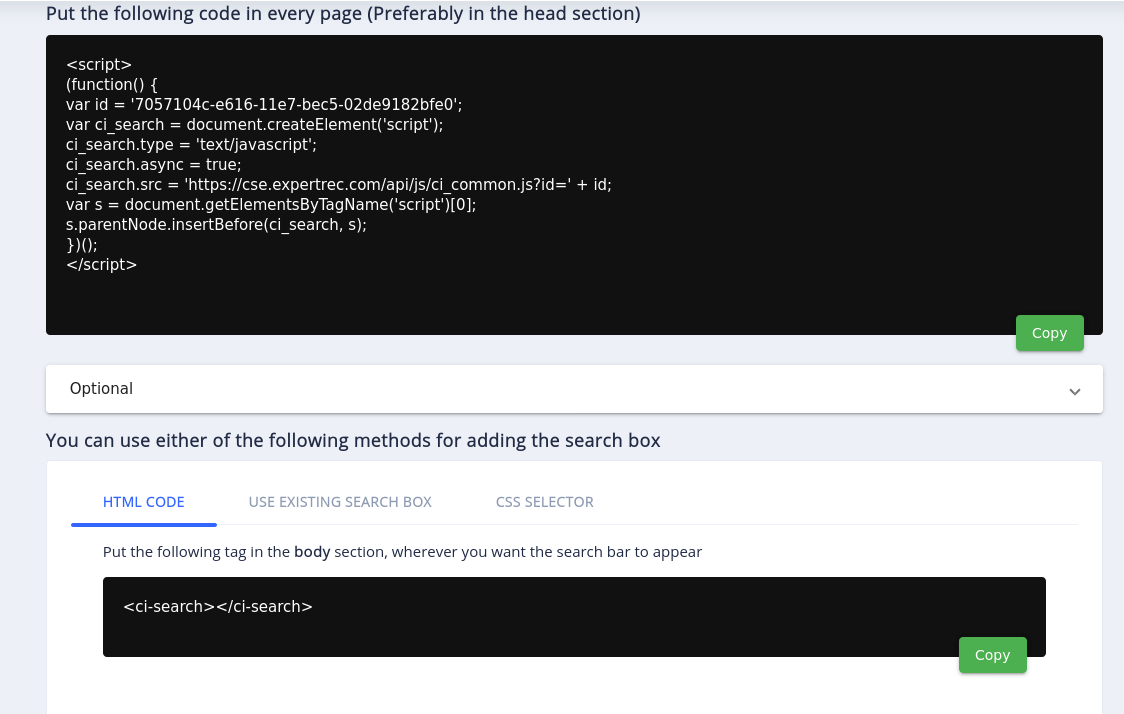
Task: Copy the script code snippet
Action: [1049, 333]
